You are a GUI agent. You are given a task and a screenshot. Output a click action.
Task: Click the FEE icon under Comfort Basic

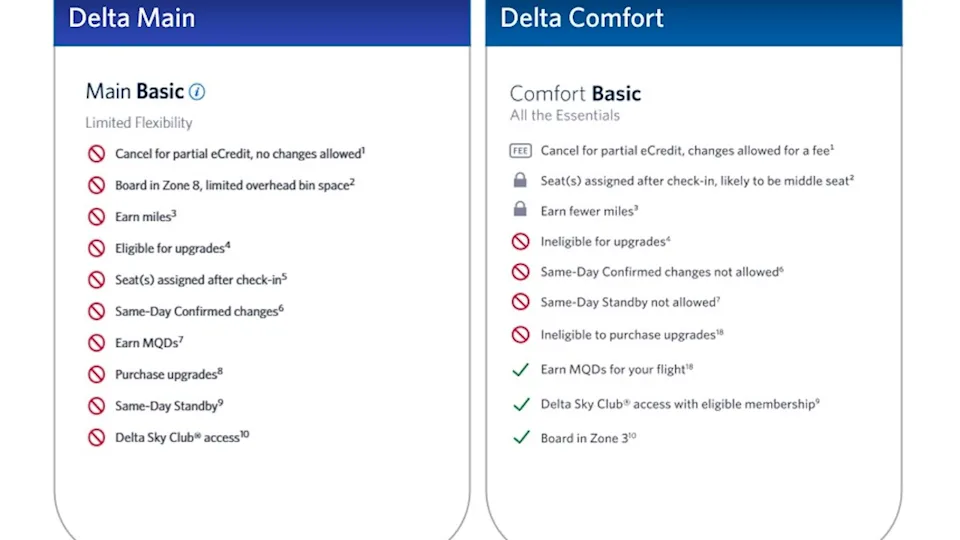pos(520,150)
